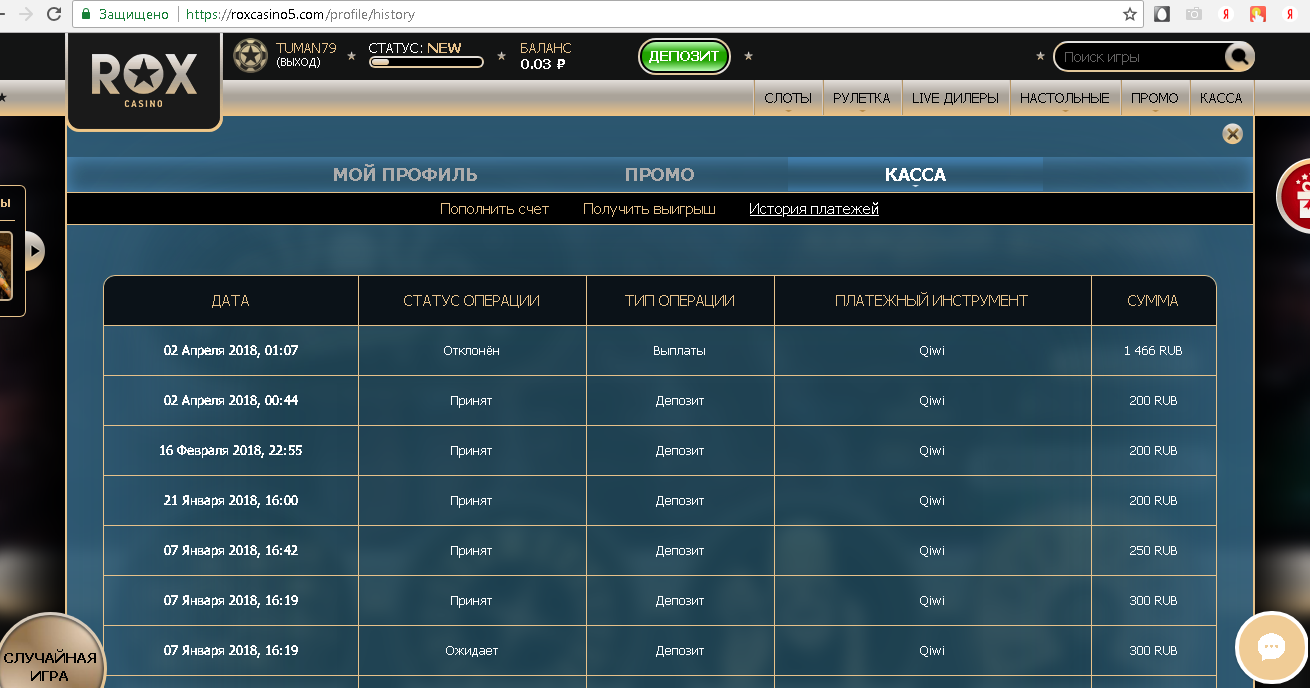Open the Yandex extension beside the camera icon

(1225, 15)
